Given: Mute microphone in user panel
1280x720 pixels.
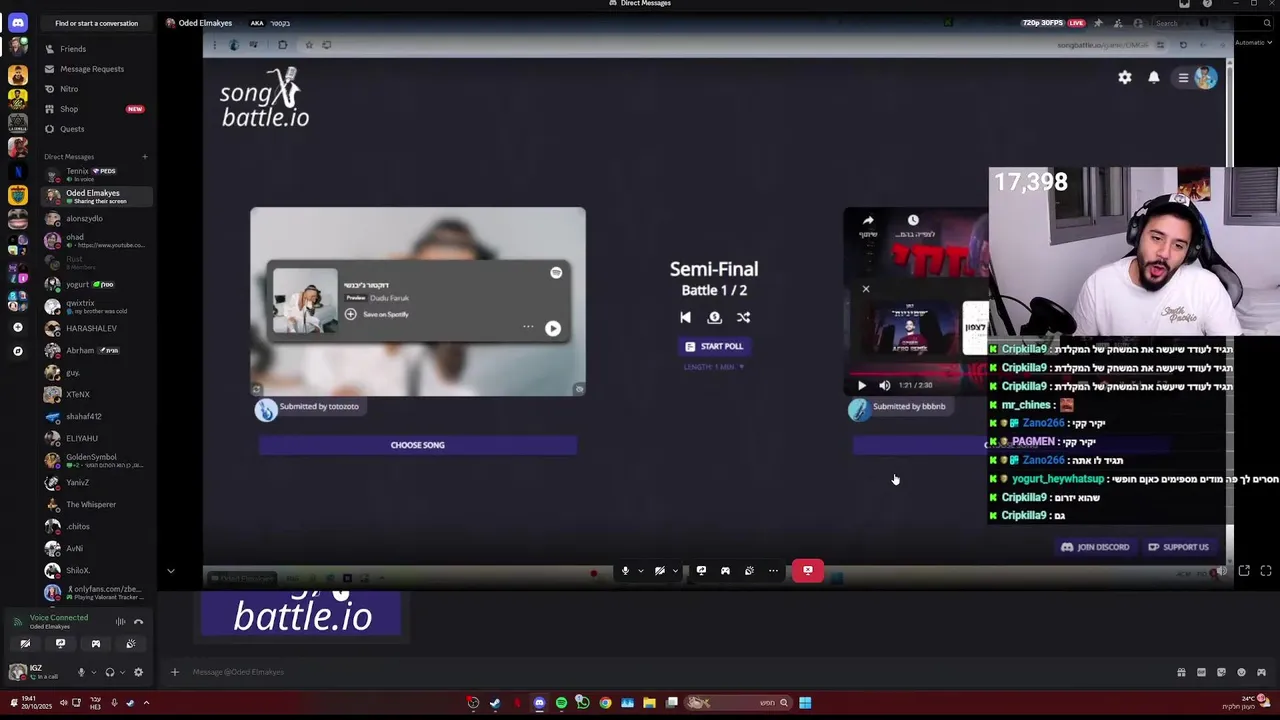Looking at the screenshot, I should coord(82,672).
